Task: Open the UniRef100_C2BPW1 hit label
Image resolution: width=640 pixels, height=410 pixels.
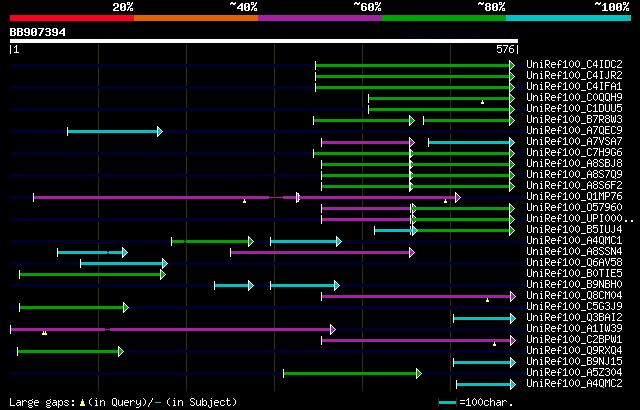Action: tap(574, 340)
